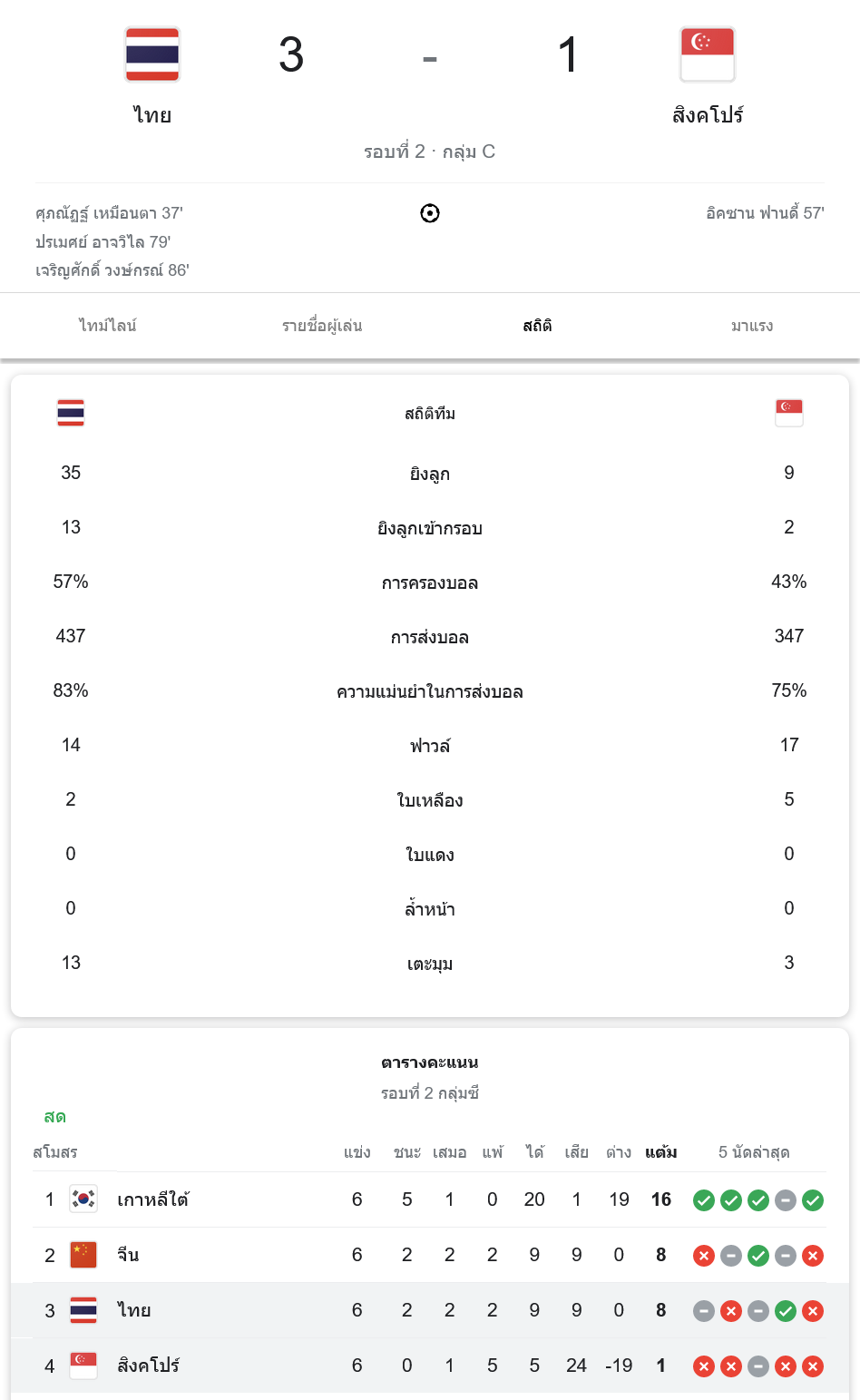This screenshot has height=1400, width=860.
Task: Select the South Korea flag in the standings
Action: pos(83,1199)
